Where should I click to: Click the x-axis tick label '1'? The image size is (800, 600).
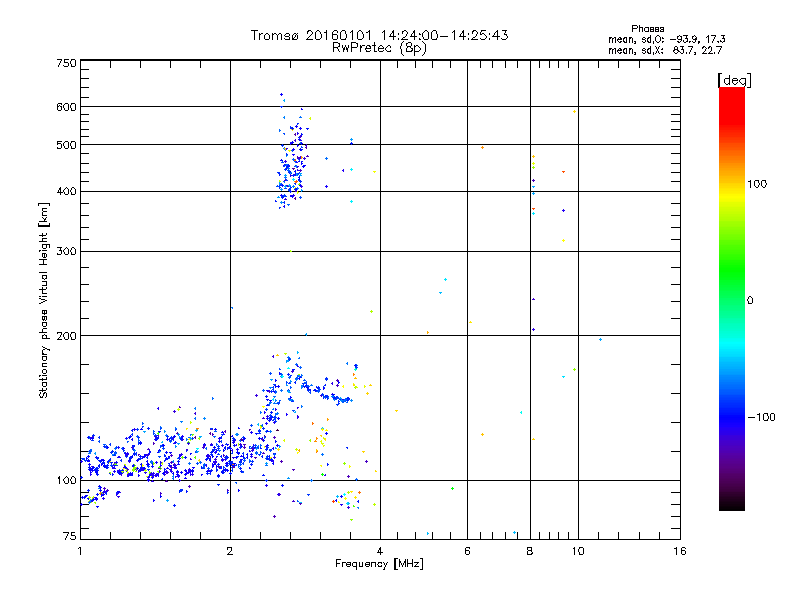tap(80, 551)
